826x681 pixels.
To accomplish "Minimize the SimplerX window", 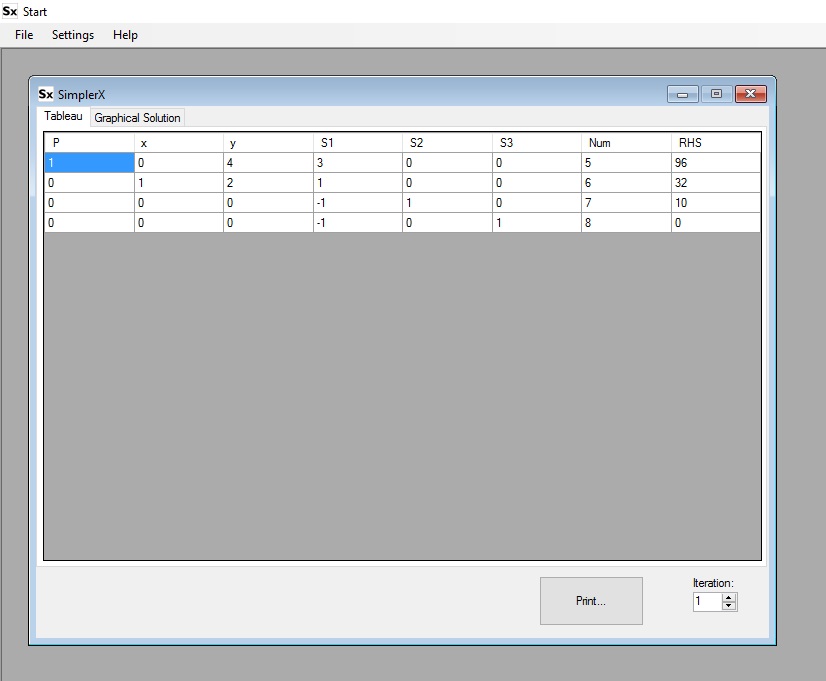I will click(683, 94).
